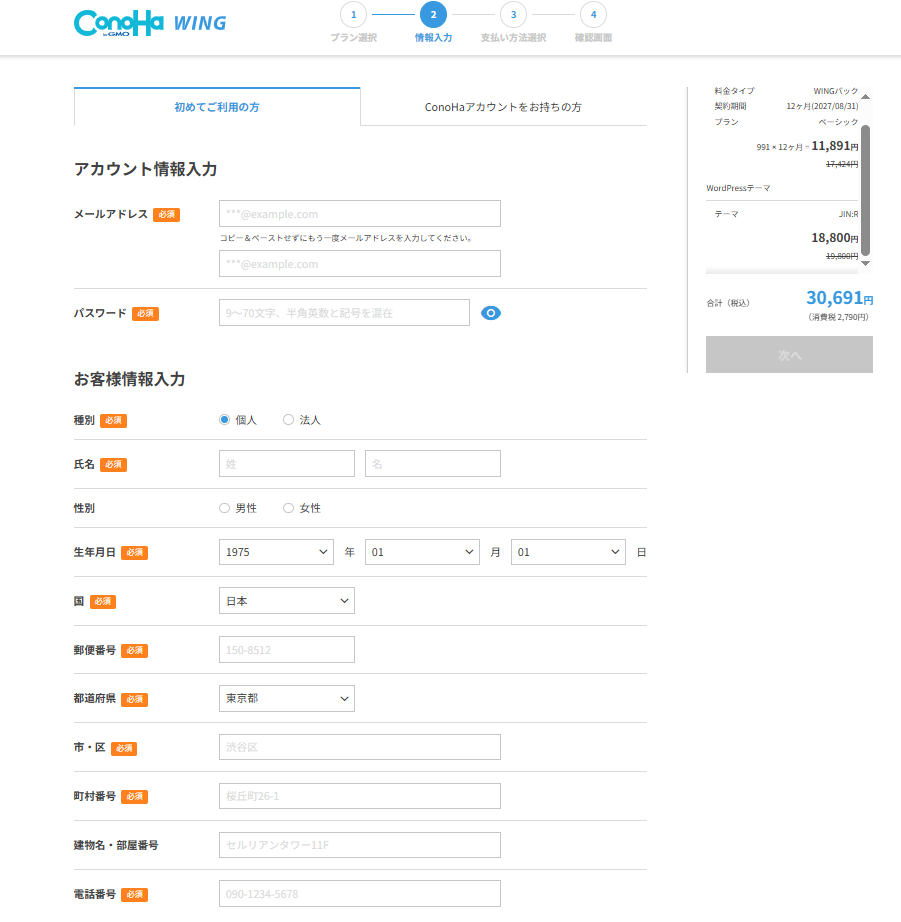This screenshot has height=922, width=901.
Task: Focus the 姓 last name field
Action: 287,464
